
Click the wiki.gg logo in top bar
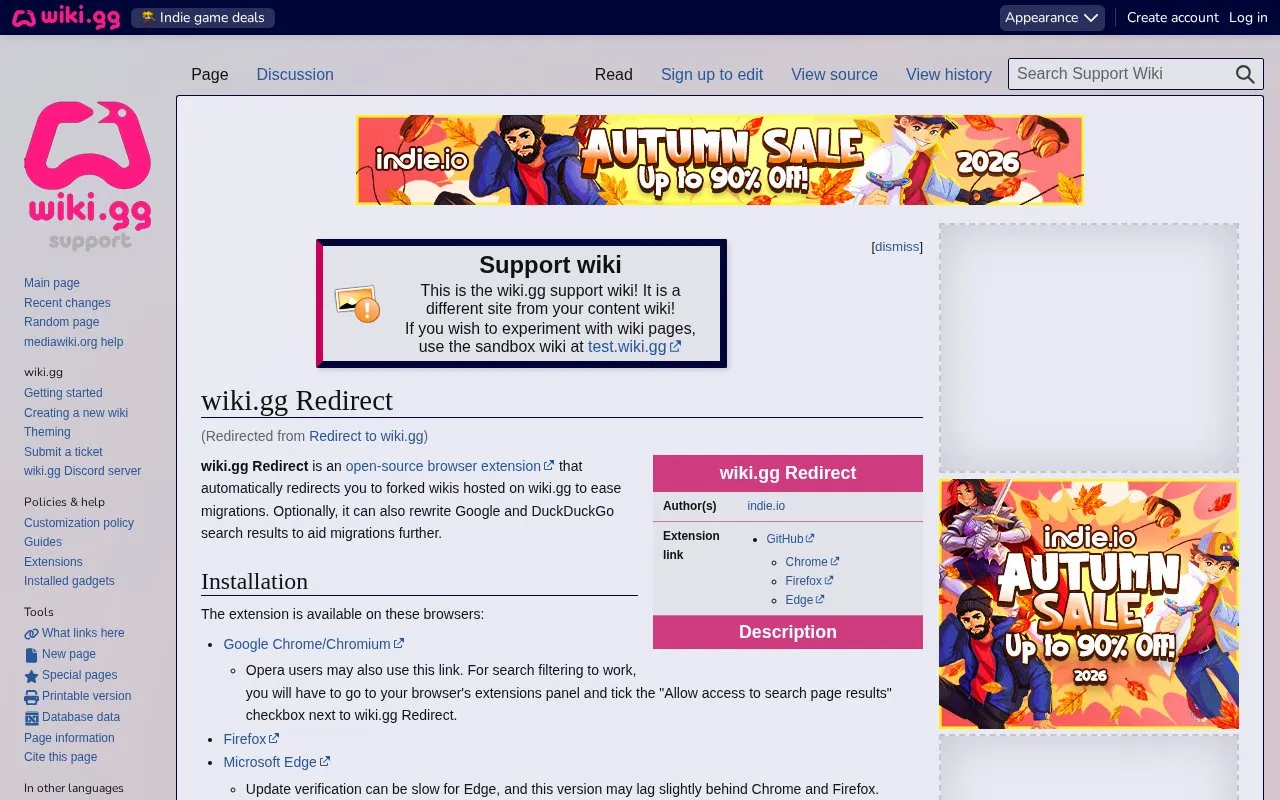66,17
